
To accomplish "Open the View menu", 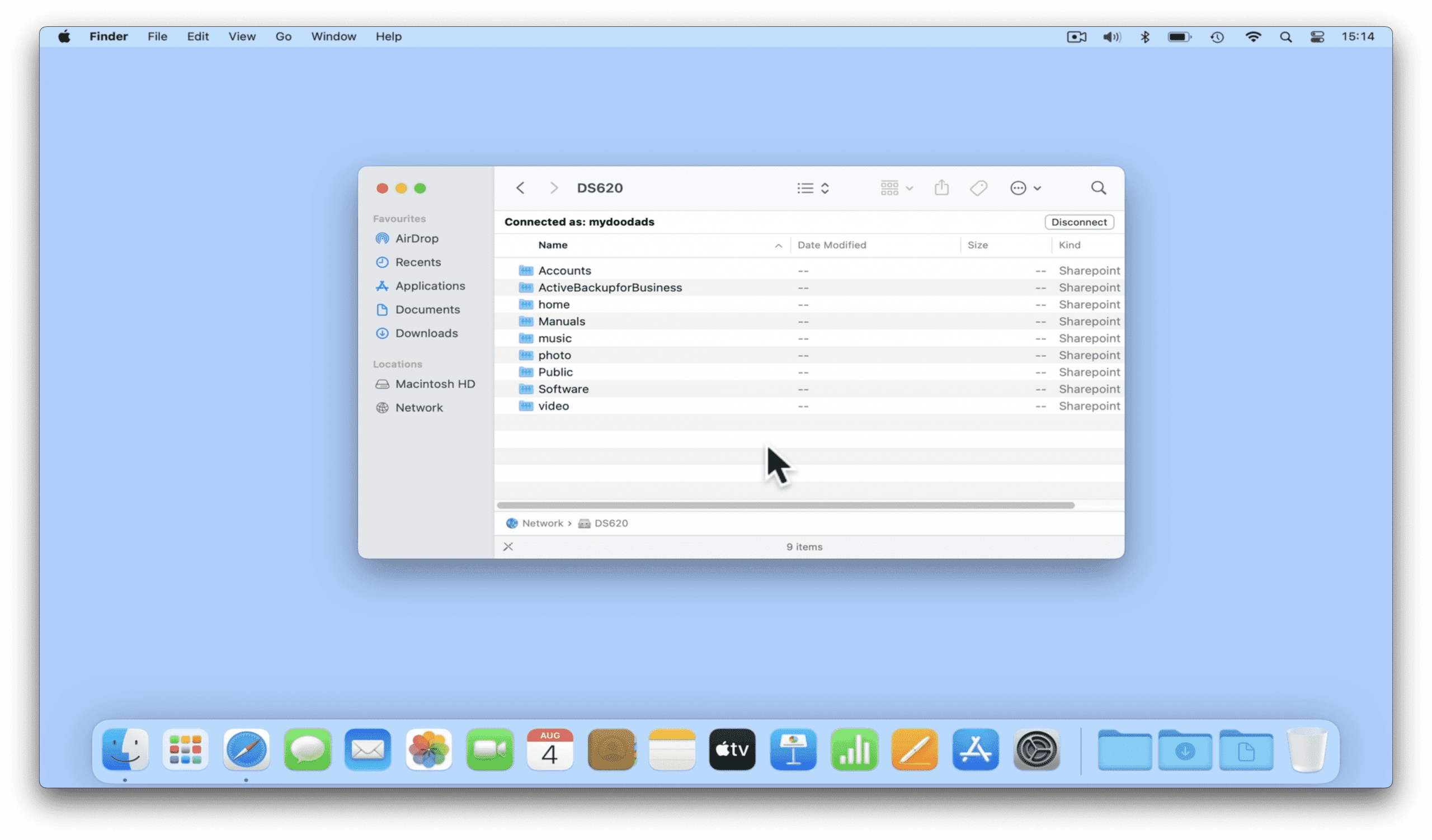I will pos(242,36).
